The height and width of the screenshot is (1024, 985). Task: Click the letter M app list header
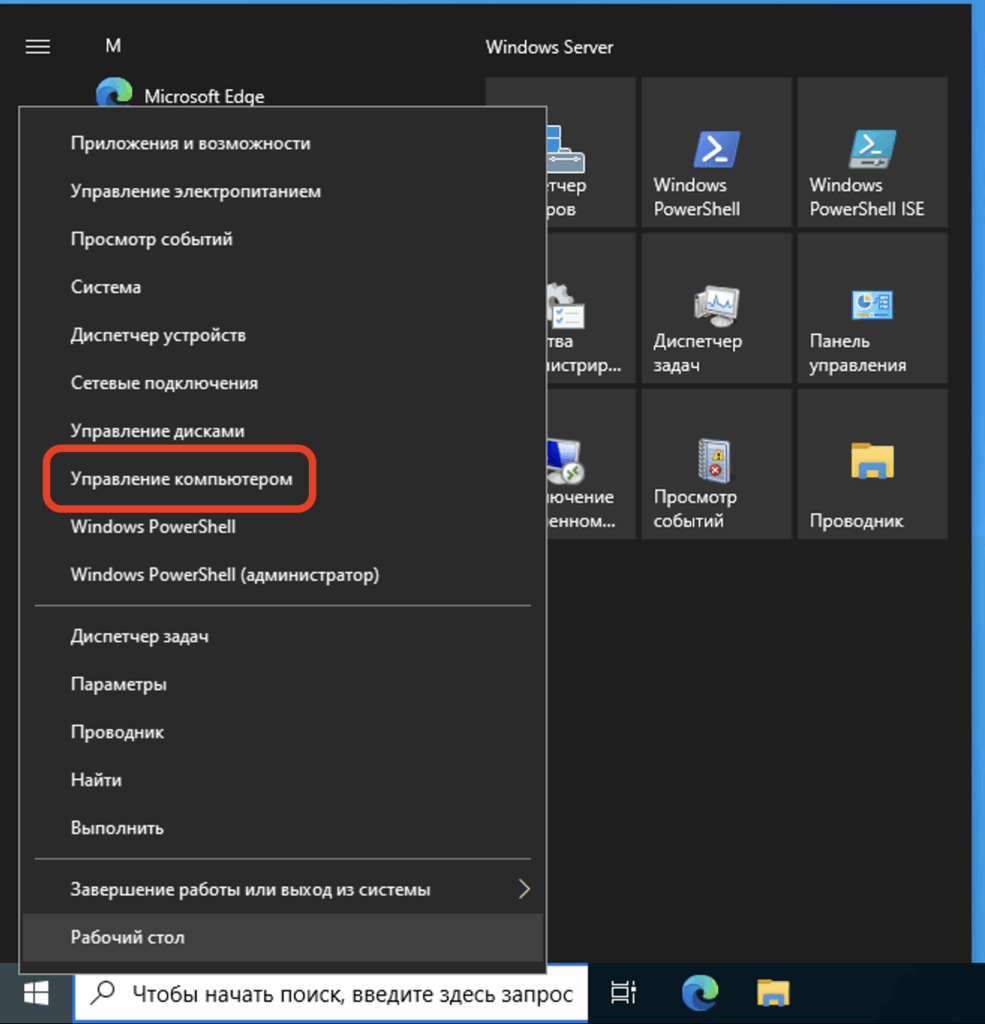(x=113, y=46)
